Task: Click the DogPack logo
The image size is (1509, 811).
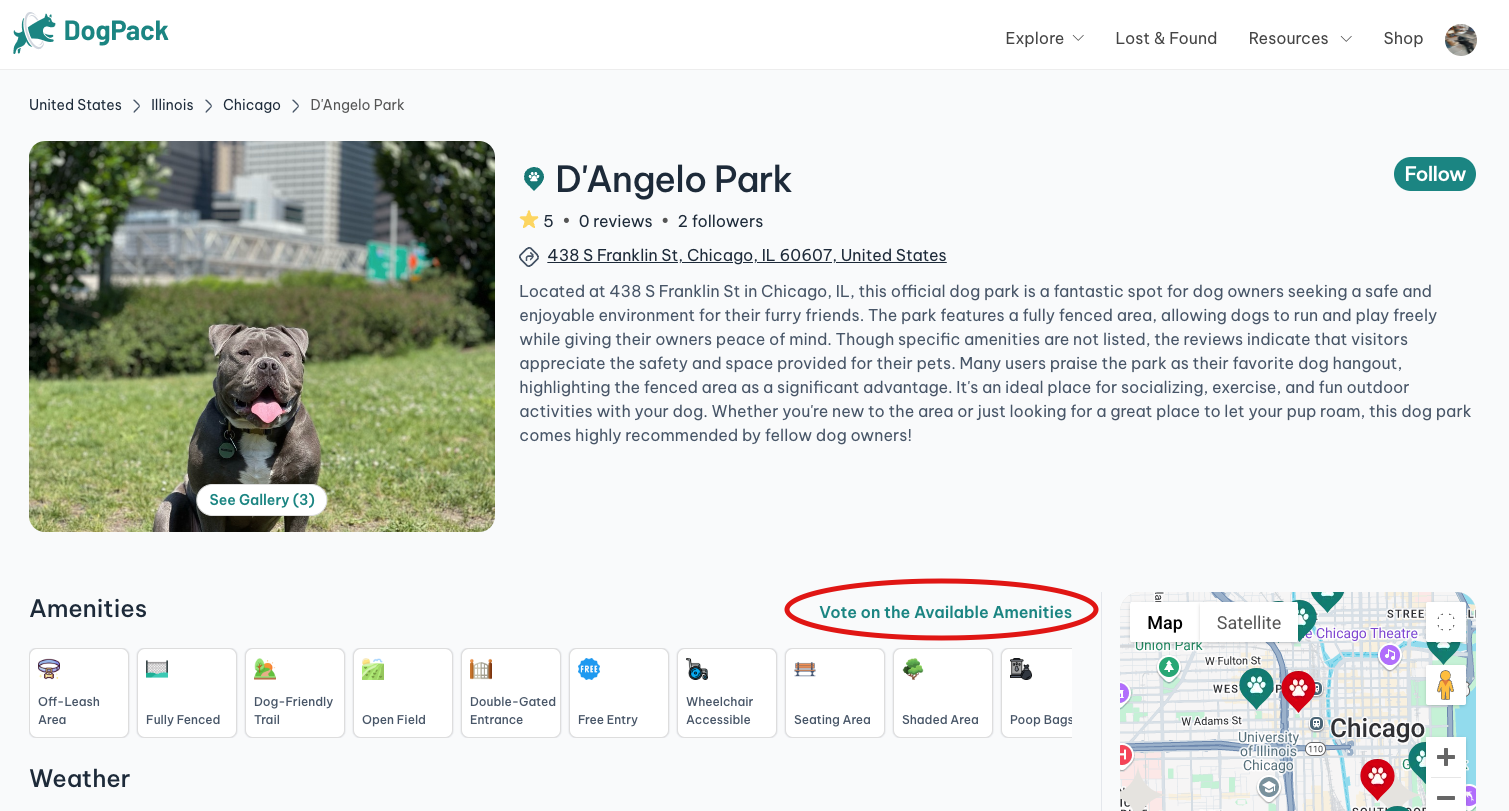Action: (x=90, y=31)
